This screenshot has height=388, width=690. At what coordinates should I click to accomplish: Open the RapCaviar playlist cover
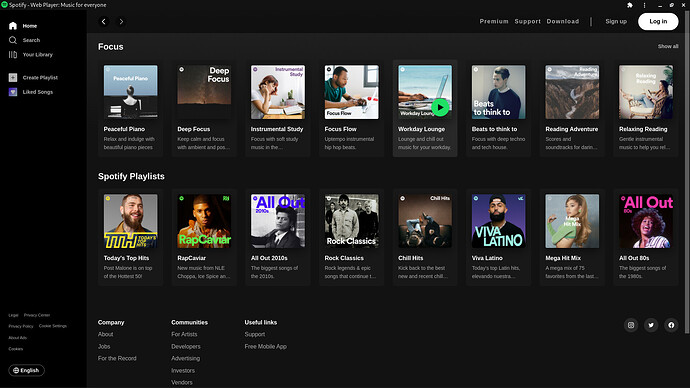tap(204, 221)
